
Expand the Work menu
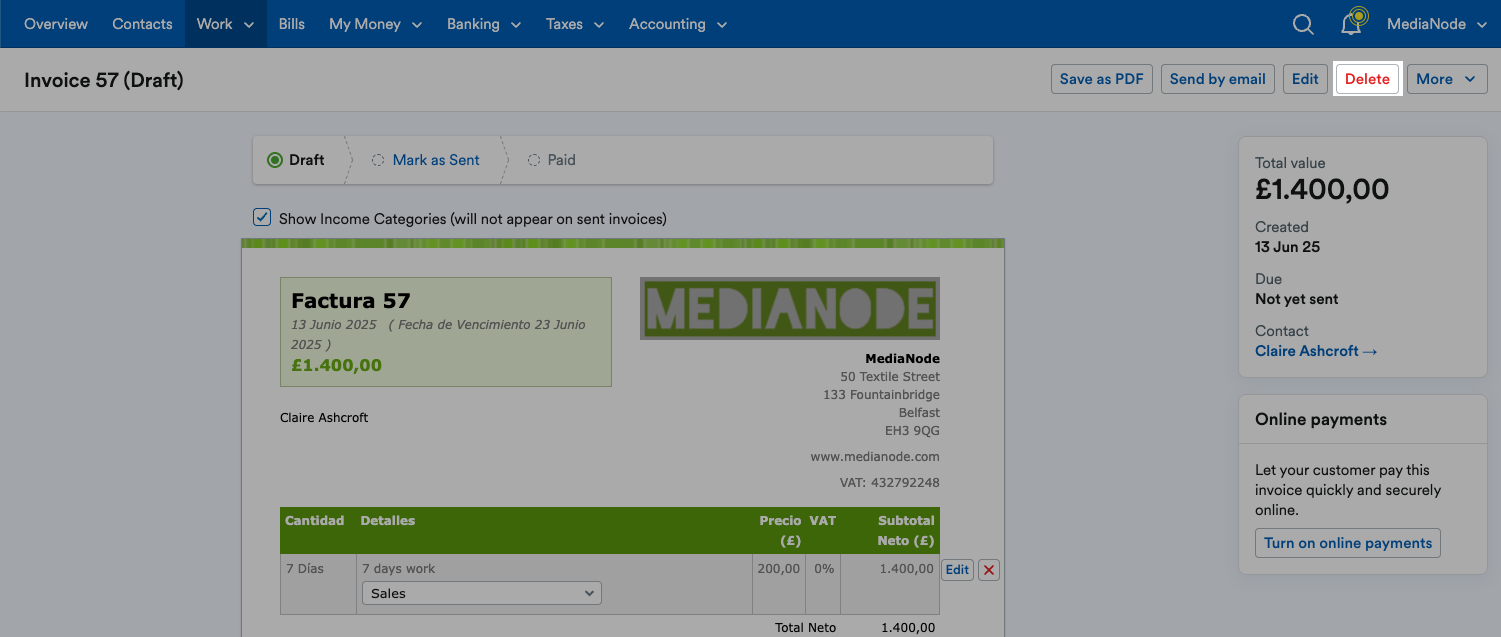pyautogui.click(x=225, y=24)
